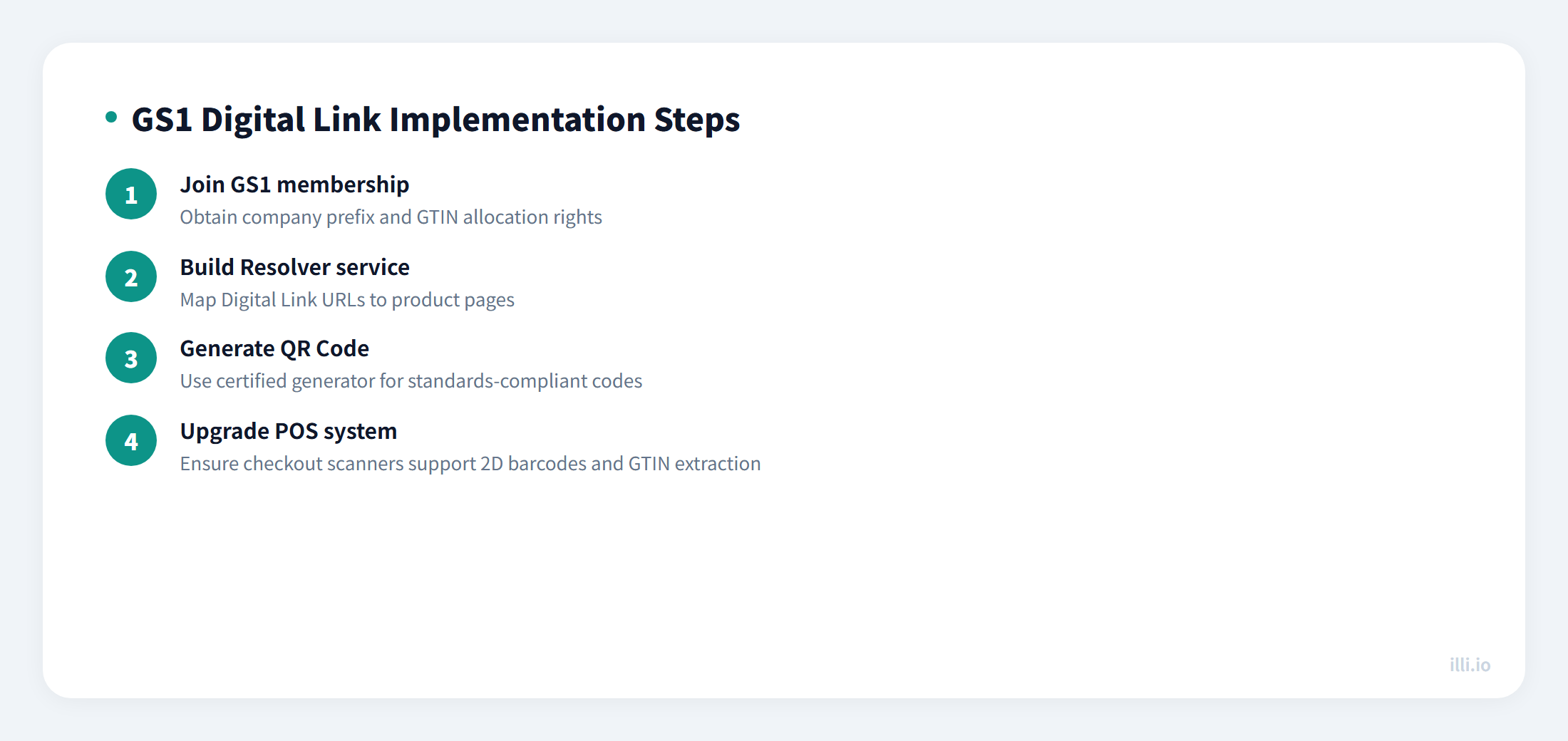Click the word Implementation in the title
This screenshot has height=741, width=1568.
pos(517,120)
